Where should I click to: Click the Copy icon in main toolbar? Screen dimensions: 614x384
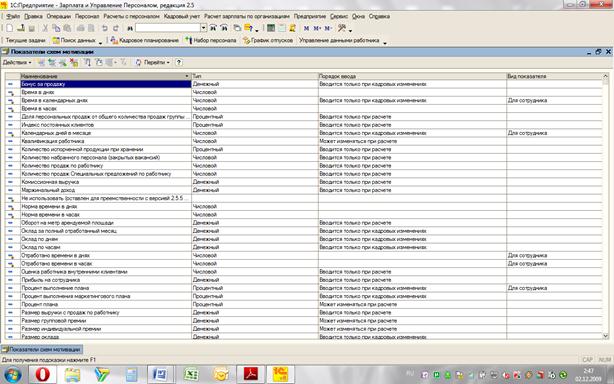(x=56, y=28)
